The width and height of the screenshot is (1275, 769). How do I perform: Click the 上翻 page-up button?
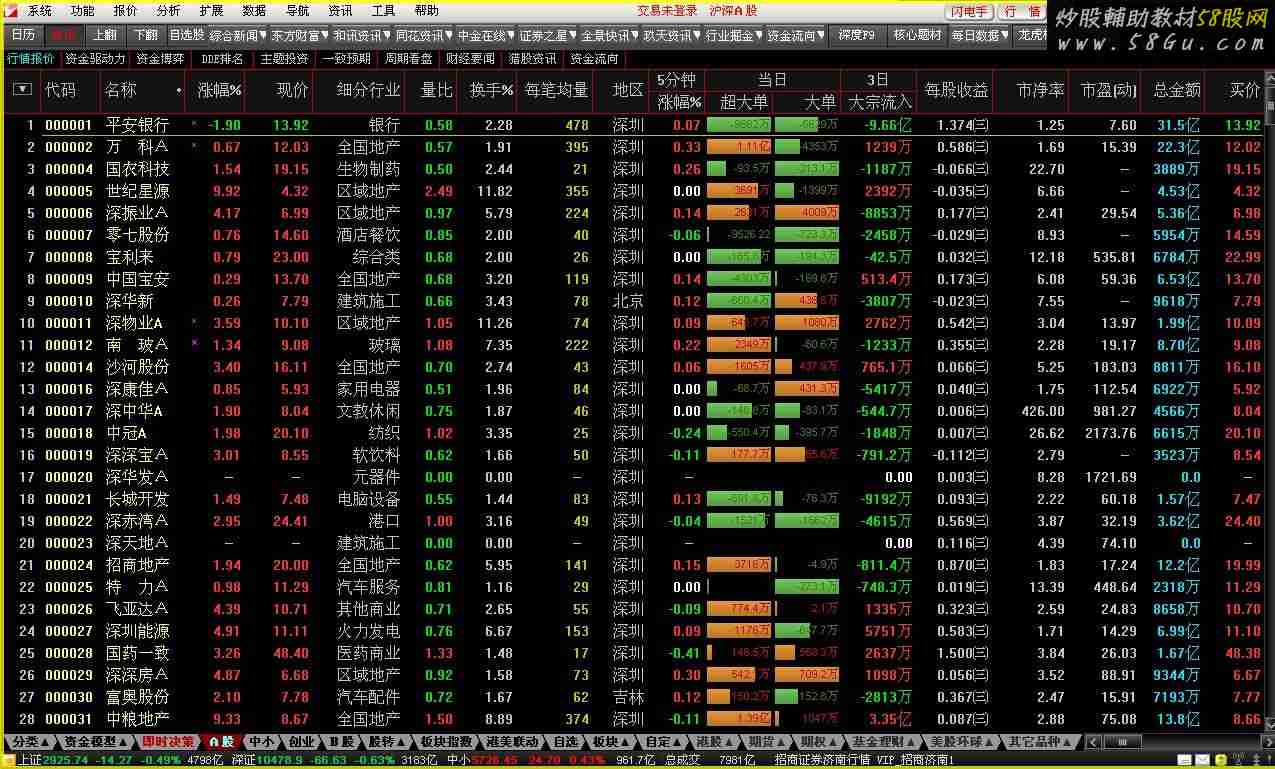[104, 35]
